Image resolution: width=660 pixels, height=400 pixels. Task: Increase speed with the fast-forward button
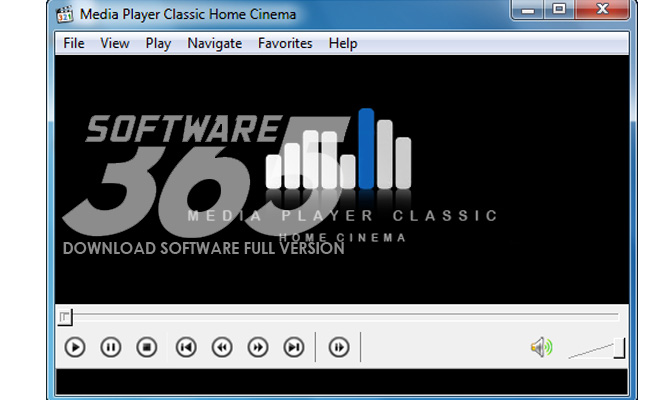(x=258, y=347)
